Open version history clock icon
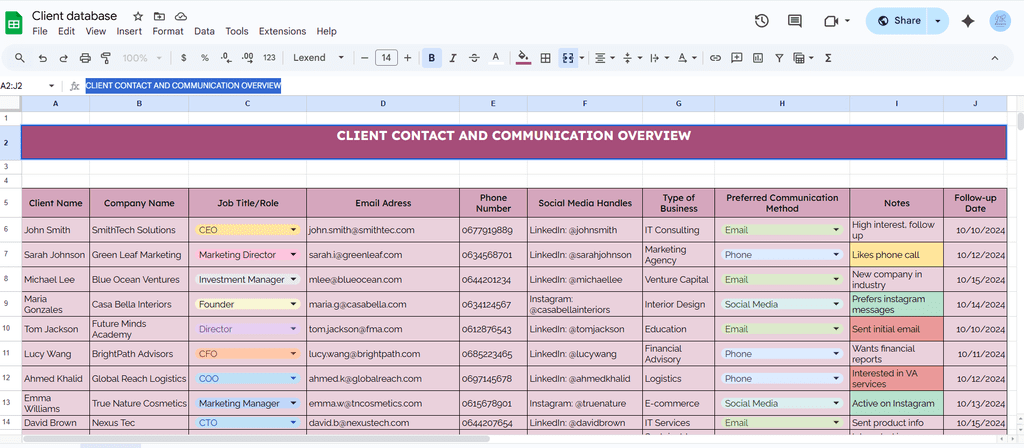 (x=762, y=20)
